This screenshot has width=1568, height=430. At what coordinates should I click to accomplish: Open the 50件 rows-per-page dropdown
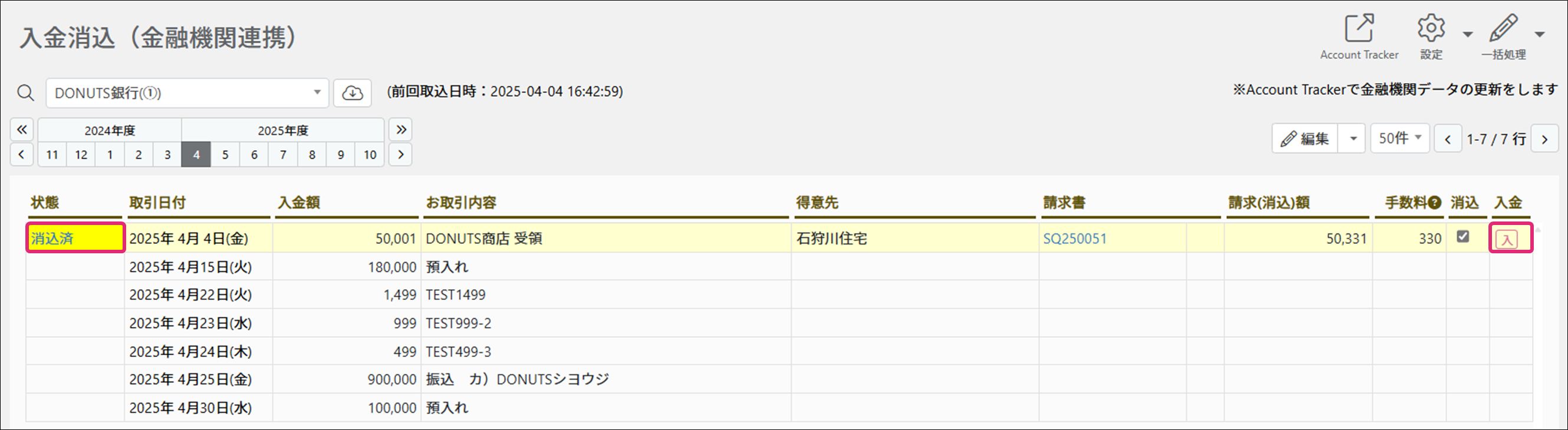tap(1399, 138)
